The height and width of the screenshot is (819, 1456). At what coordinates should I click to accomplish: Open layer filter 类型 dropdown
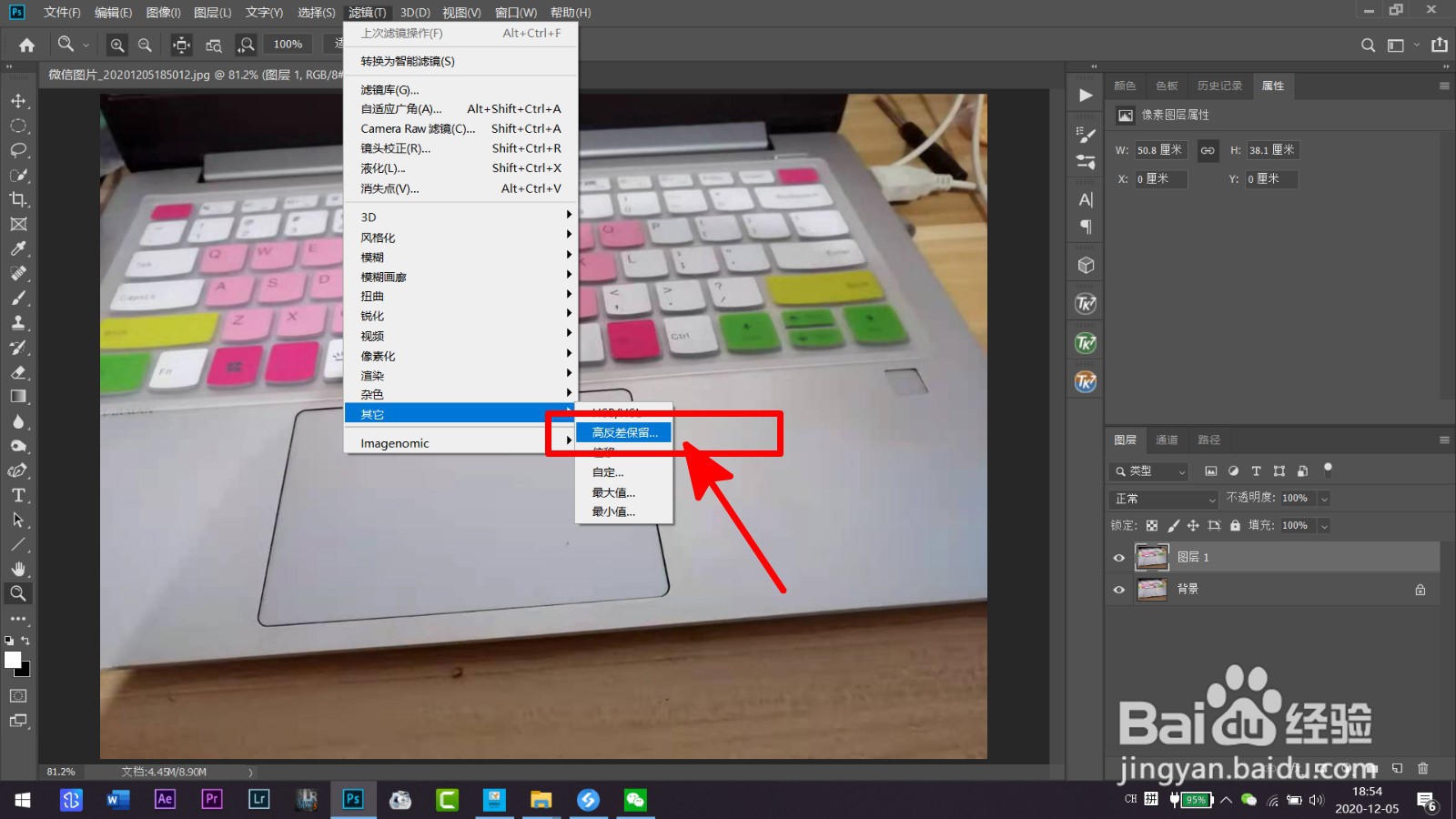point(1149,471)
